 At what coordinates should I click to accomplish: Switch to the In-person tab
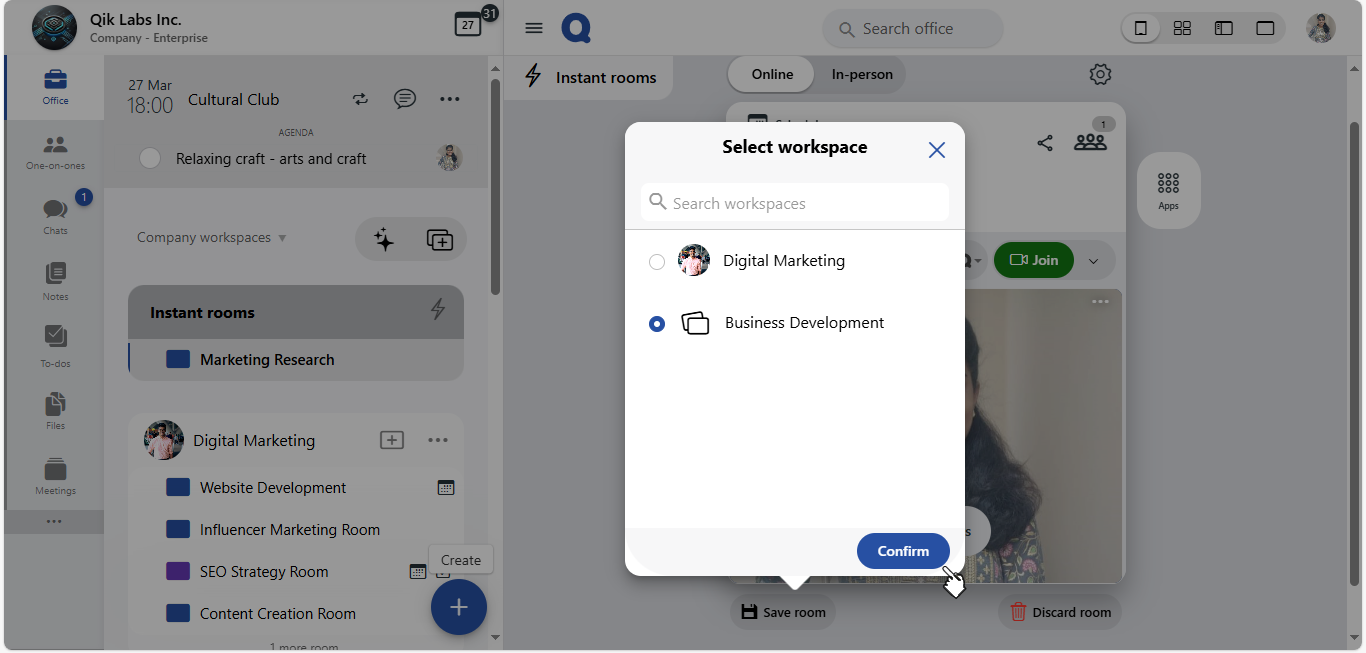[862, 74]
